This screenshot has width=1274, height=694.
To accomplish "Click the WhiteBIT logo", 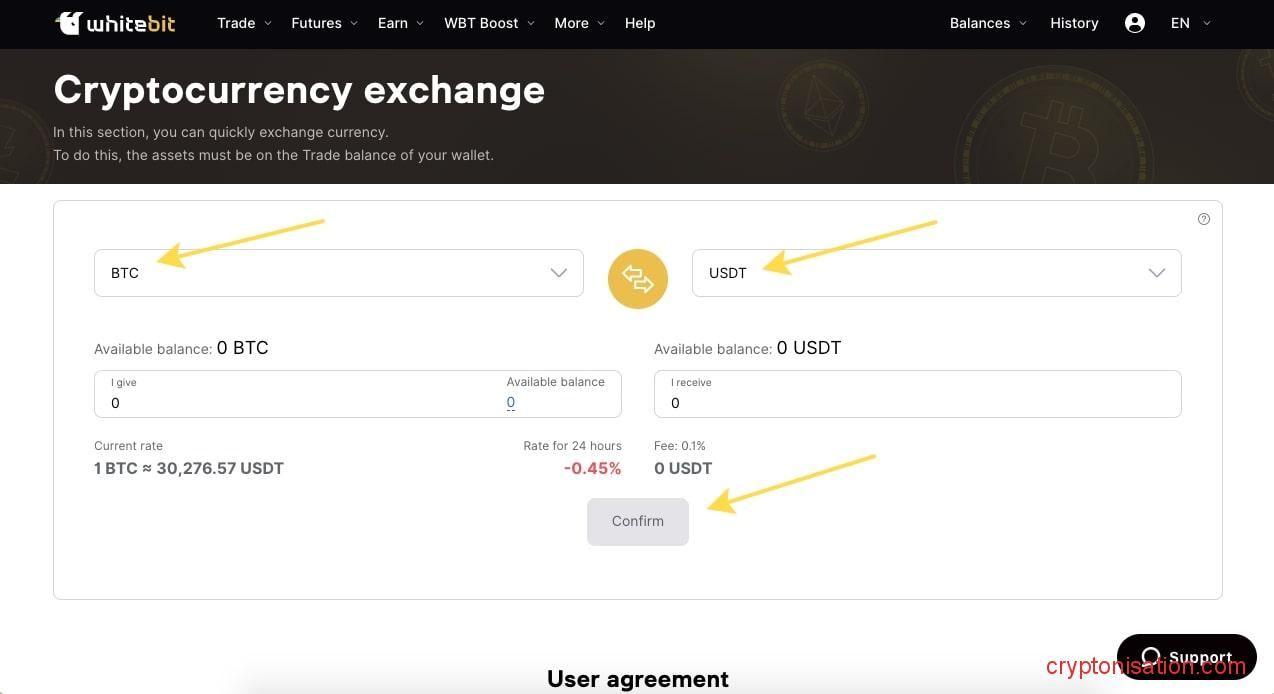I will [114, 23].
